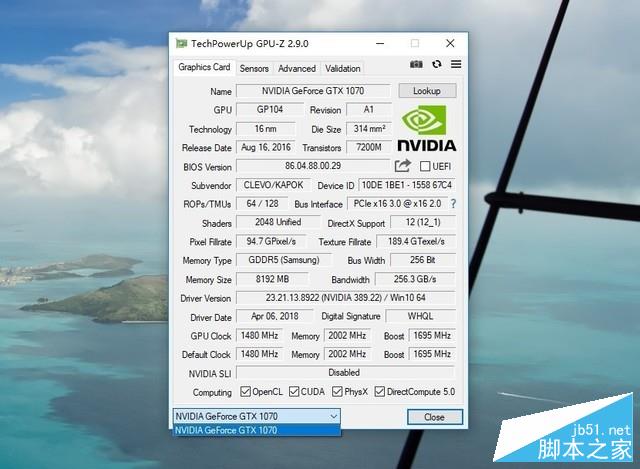
Task: Click the Memory Type GDDR5 (Samsung)
Action: (x=284, y=260)
